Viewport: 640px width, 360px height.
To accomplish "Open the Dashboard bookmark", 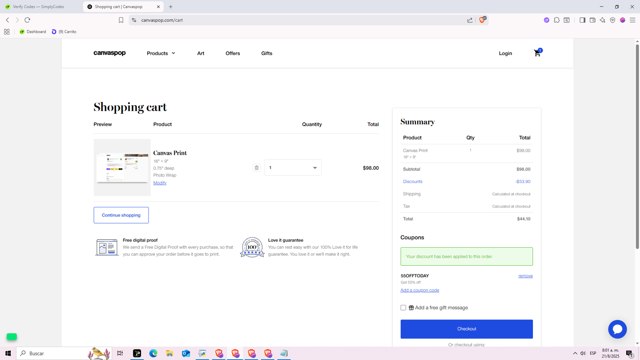I will 33,31.
